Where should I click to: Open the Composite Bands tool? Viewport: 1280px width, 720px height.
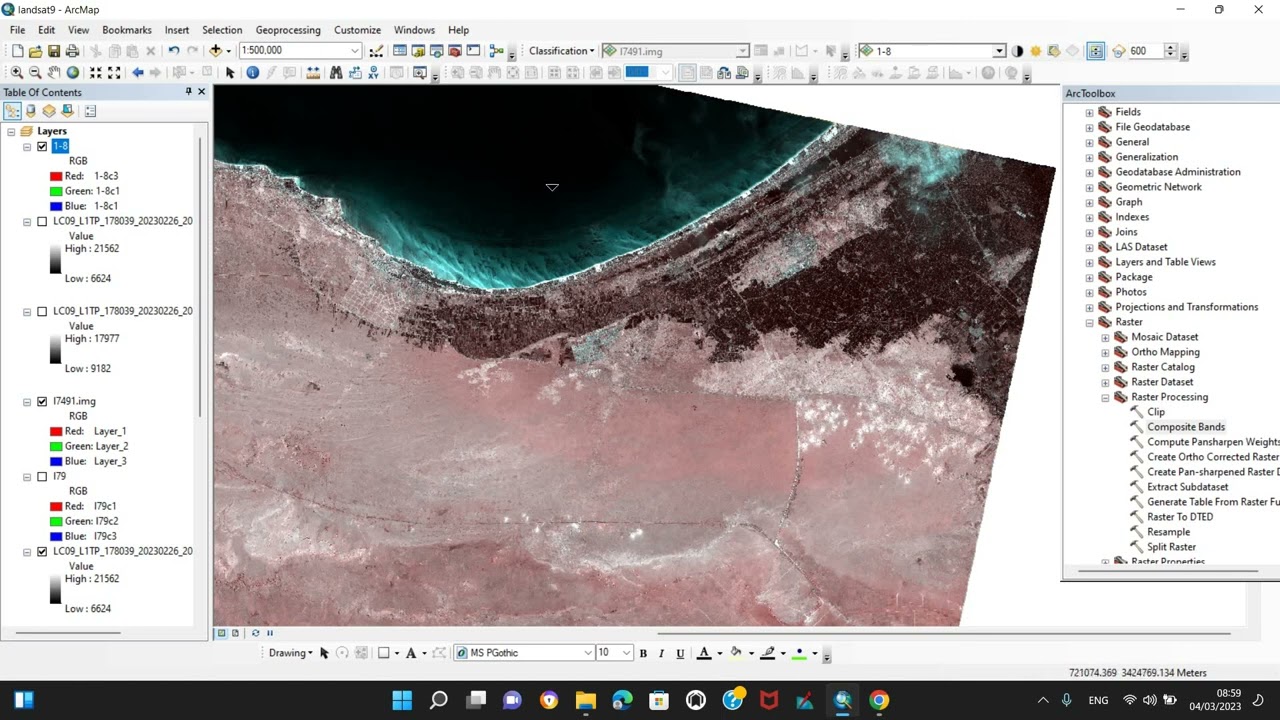click(x=1185, y=427)
